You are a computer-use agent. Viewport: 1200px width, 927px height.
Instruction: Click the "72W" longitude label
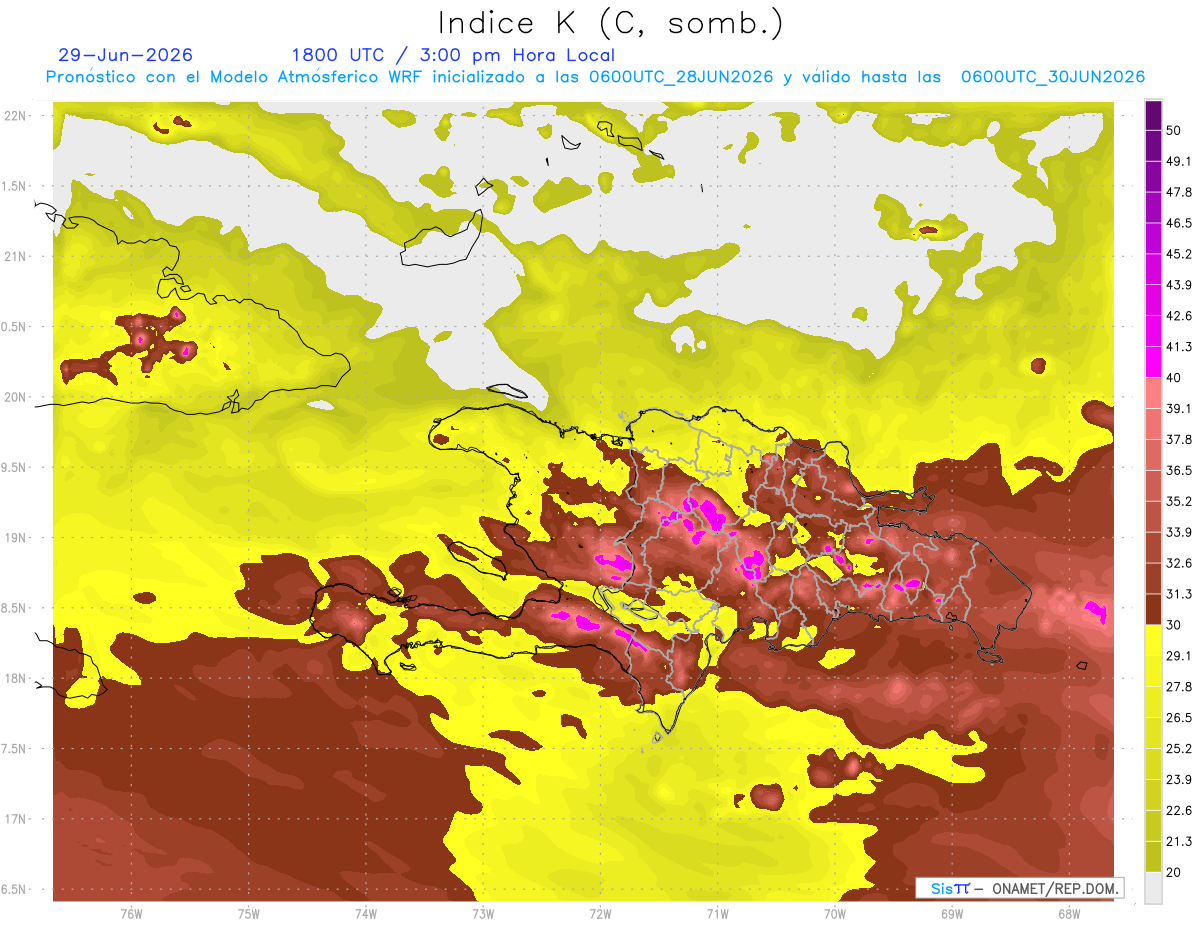click(600, 913)
